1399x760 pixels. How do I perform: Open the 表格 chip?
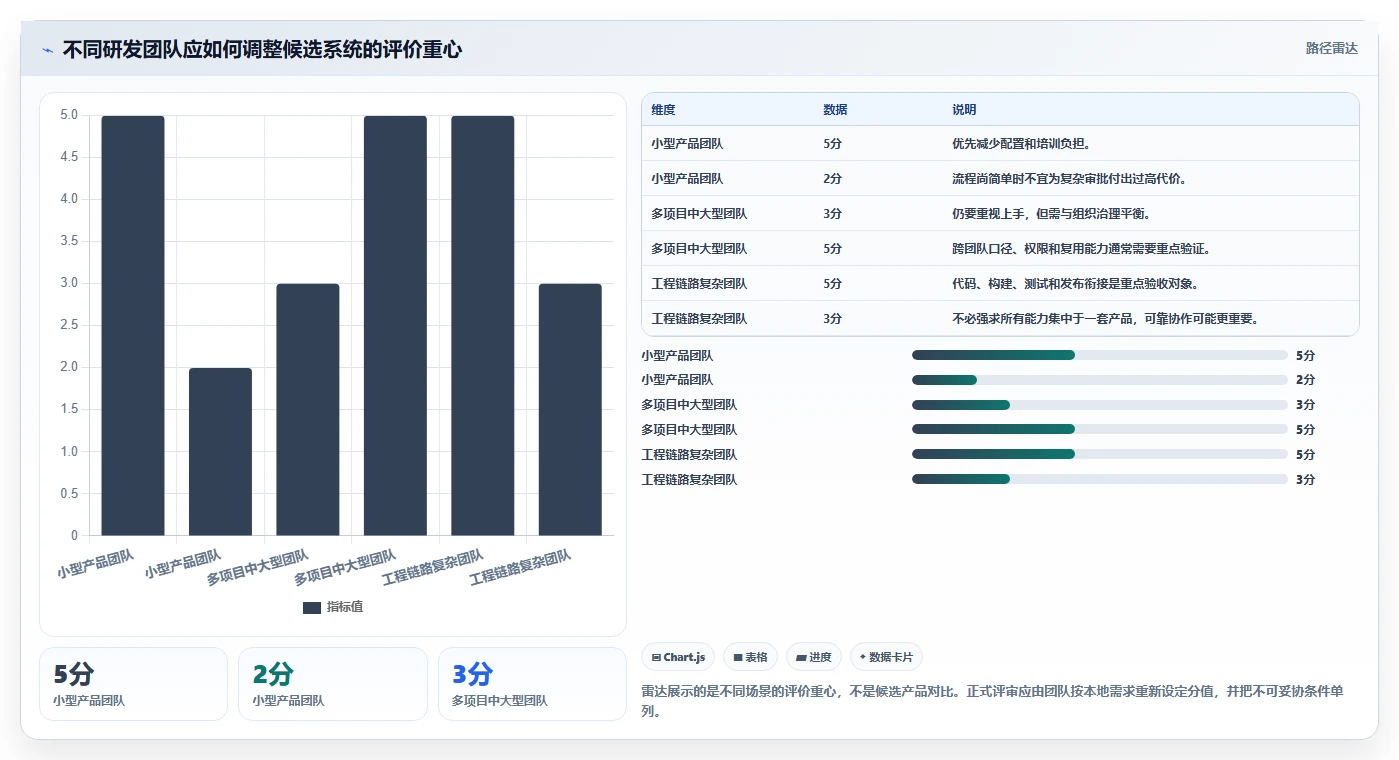(750, 657)
